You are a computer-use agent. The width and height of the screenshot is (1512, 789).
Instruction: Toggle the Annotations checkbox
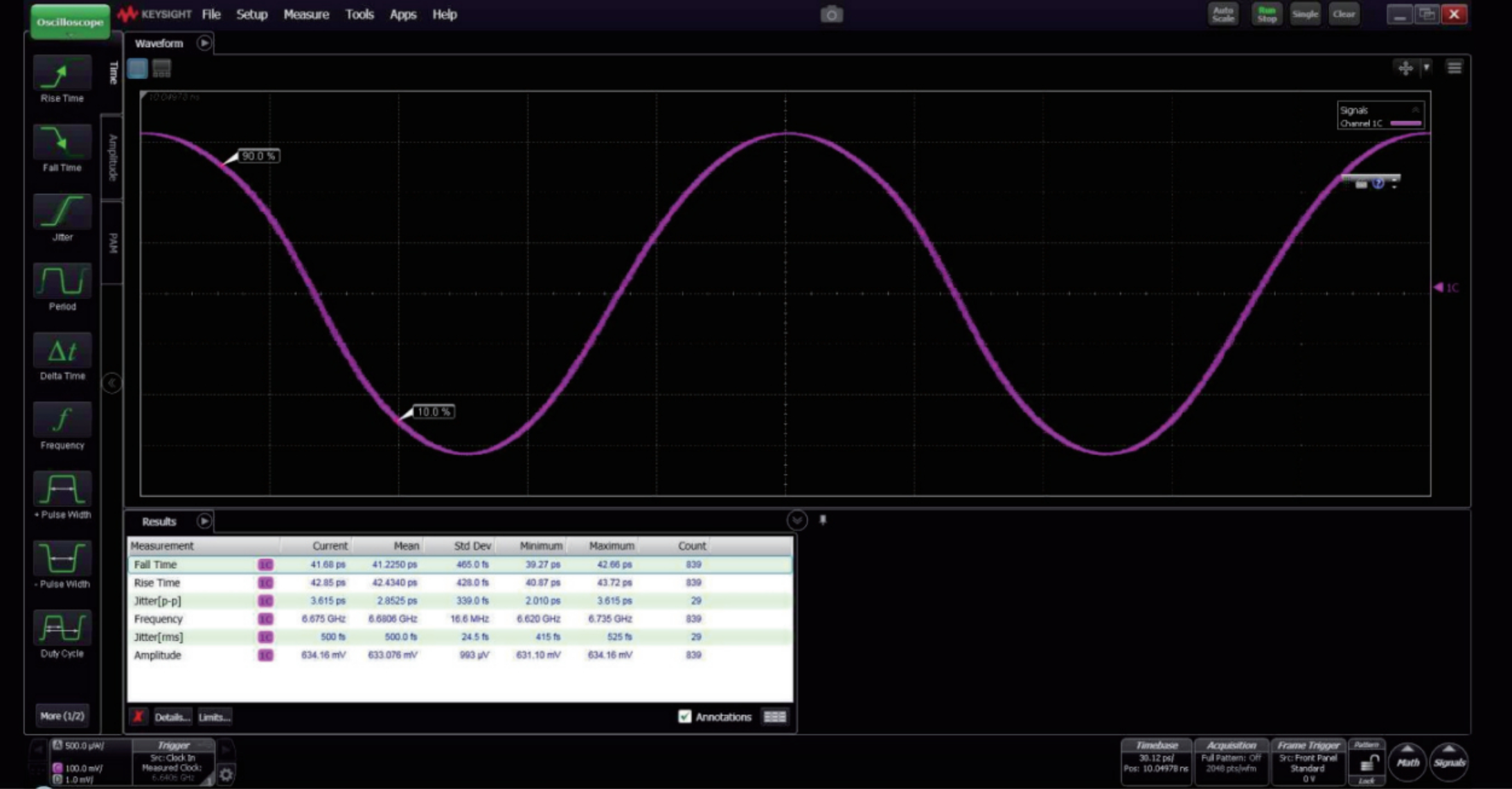coord(684,716)
